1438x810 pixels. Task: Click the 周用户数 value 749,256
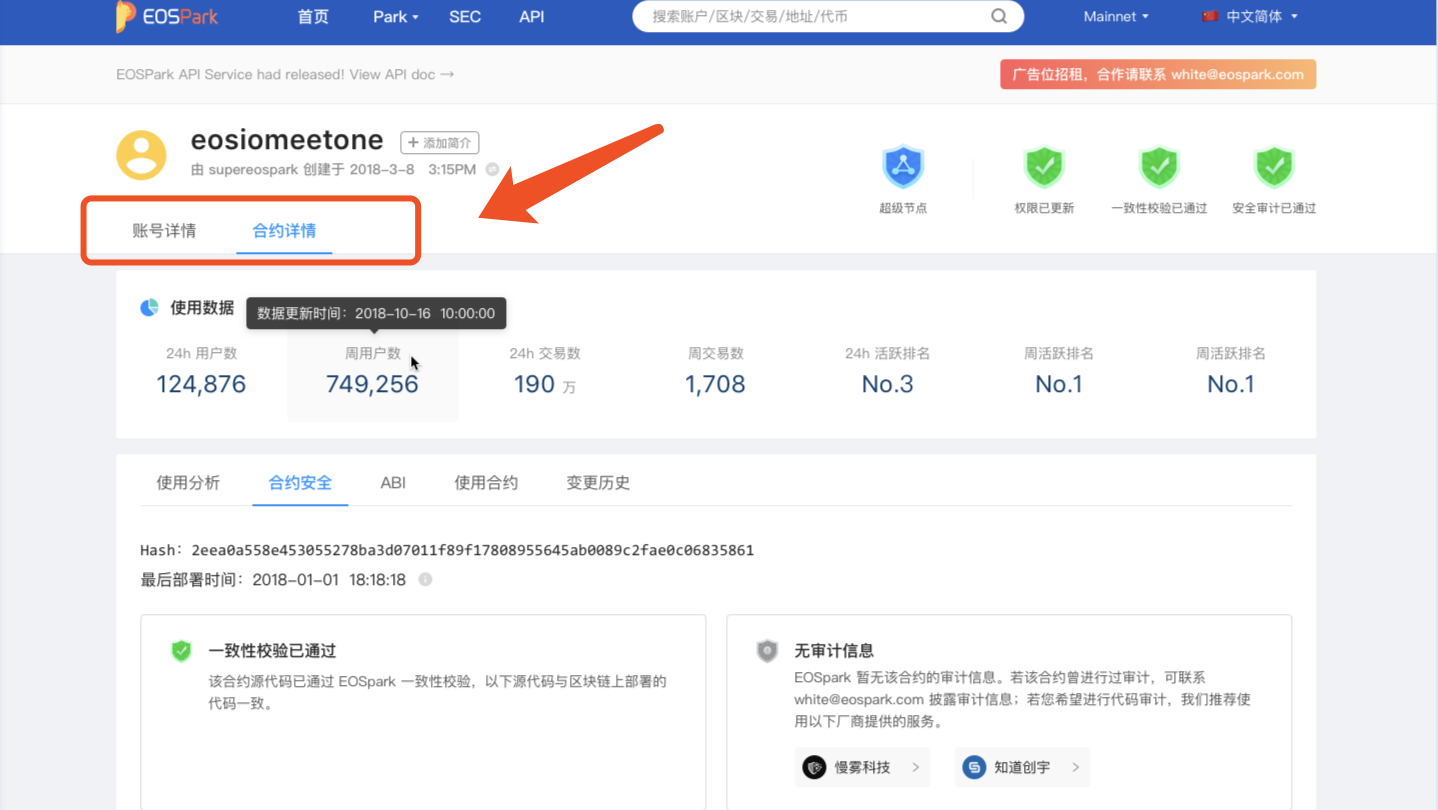[372, 384]
